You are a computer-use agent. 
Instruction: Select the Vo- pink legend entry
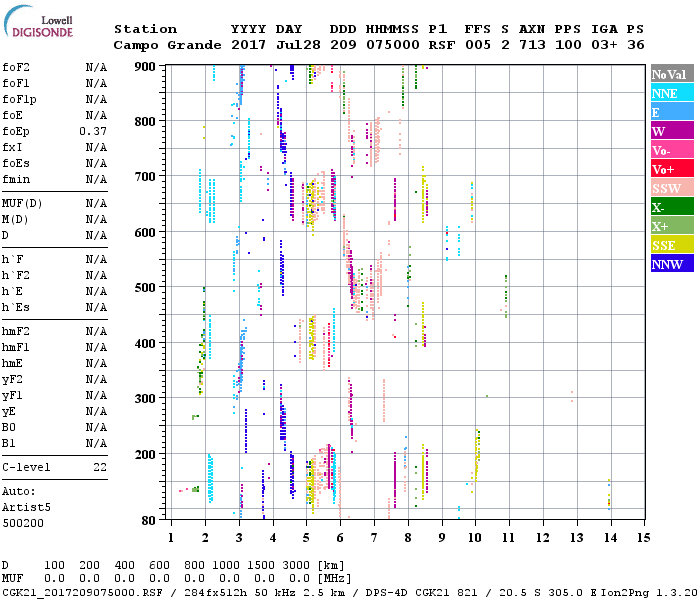coord(671,150)
